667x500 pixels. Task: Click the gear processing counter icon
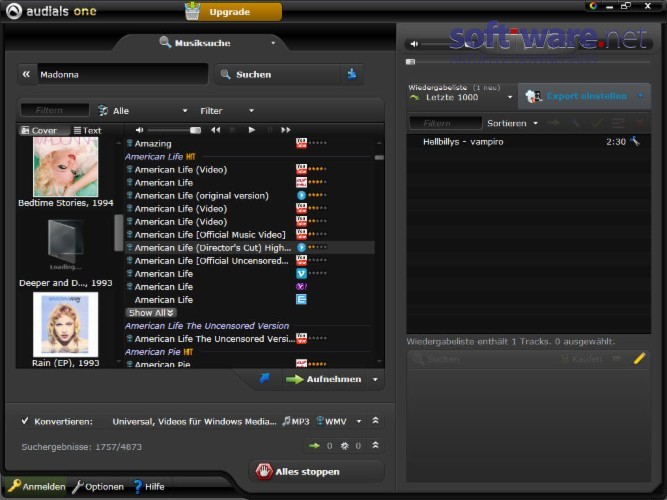(x=344, y=446)
